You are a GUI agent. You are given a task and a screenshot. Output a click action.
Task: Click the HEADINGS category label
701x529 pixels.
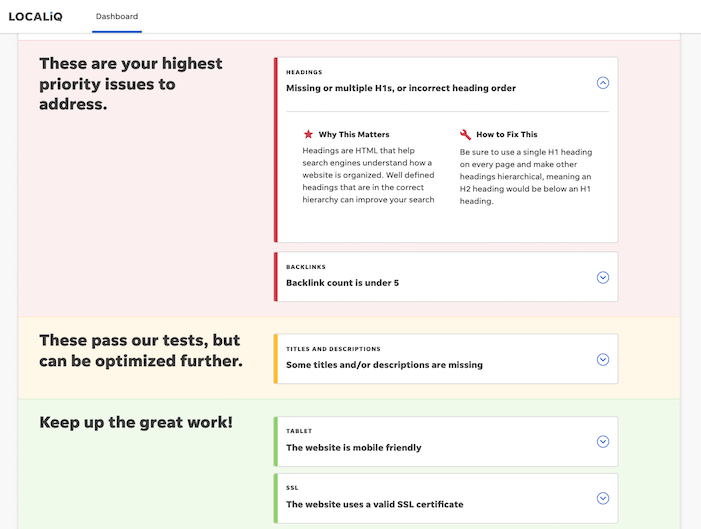pyautogui.click(x=304, y=72)
